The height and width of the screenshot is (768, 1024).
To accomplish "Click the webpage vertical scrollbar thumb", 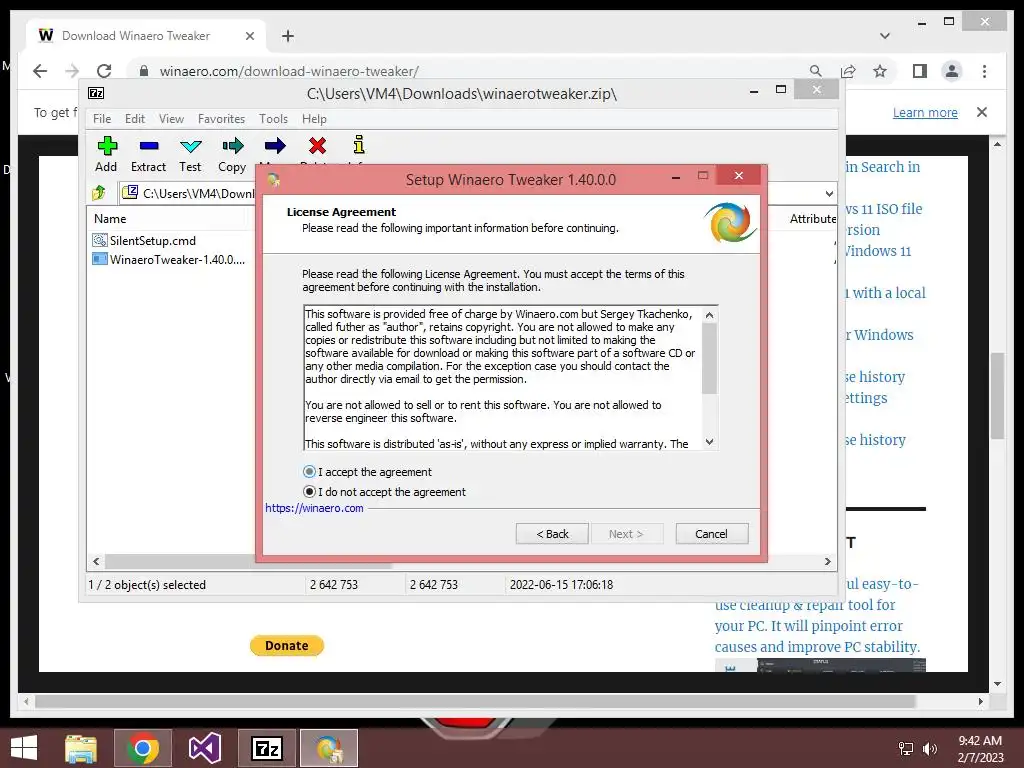I will (x=997, y=396).
